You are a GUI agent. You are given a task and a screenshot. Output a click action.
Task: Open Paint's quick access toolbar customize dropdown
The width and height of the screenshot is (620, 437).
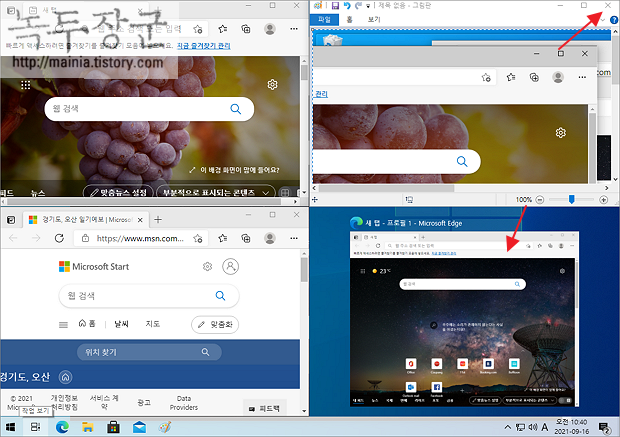[x=368, y=6]
